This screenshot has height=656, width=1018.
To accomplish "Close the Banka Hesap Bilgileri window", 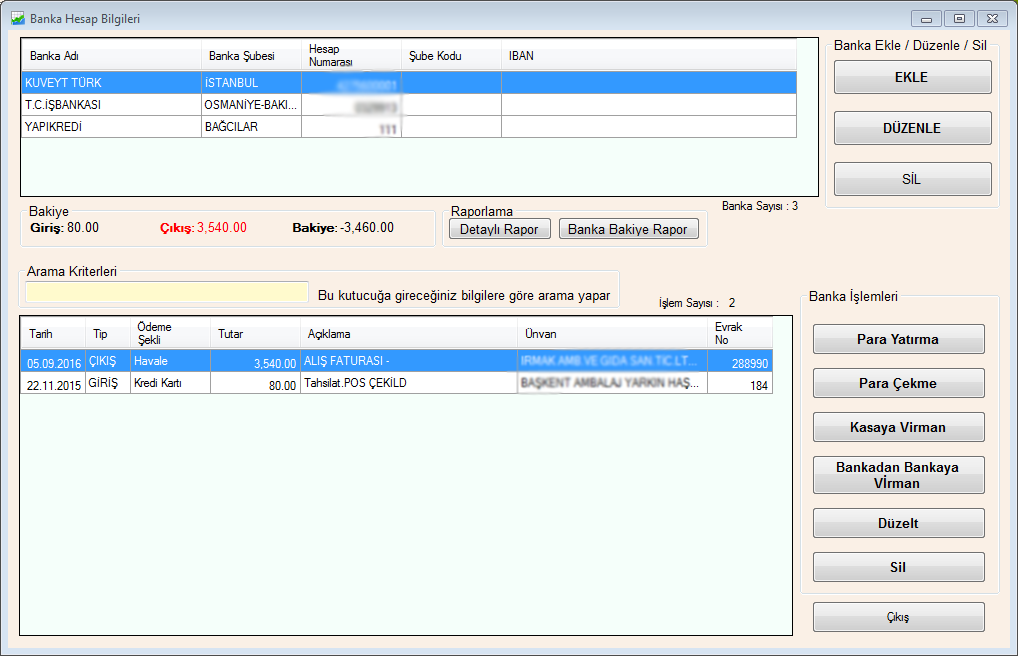I will pyautogui.click(x=992, y=19).
